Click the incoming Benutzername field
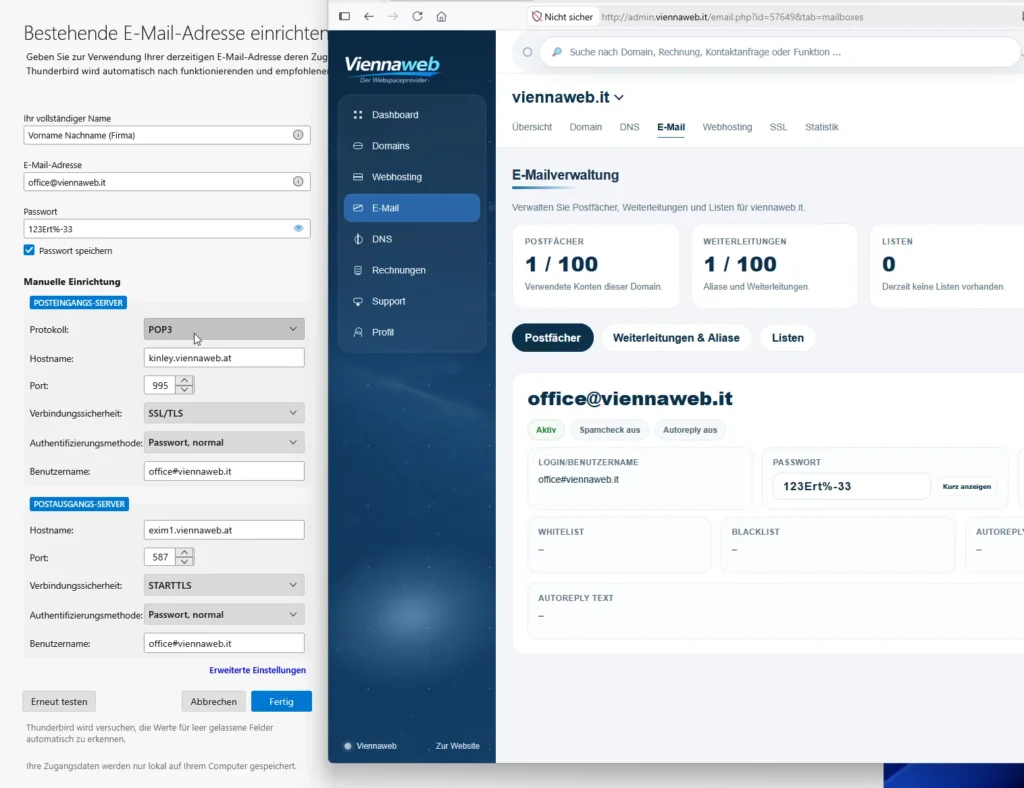This screenshot has width=1024, height=788. click(224, 471)
